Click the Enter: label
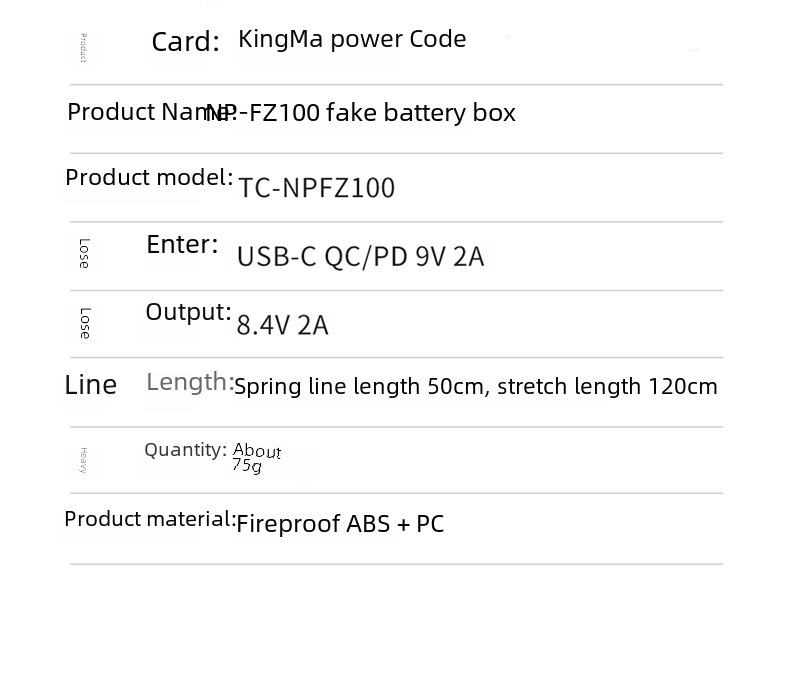The height and width of the screenshot is (675, 790). click(x=182, y=245)
